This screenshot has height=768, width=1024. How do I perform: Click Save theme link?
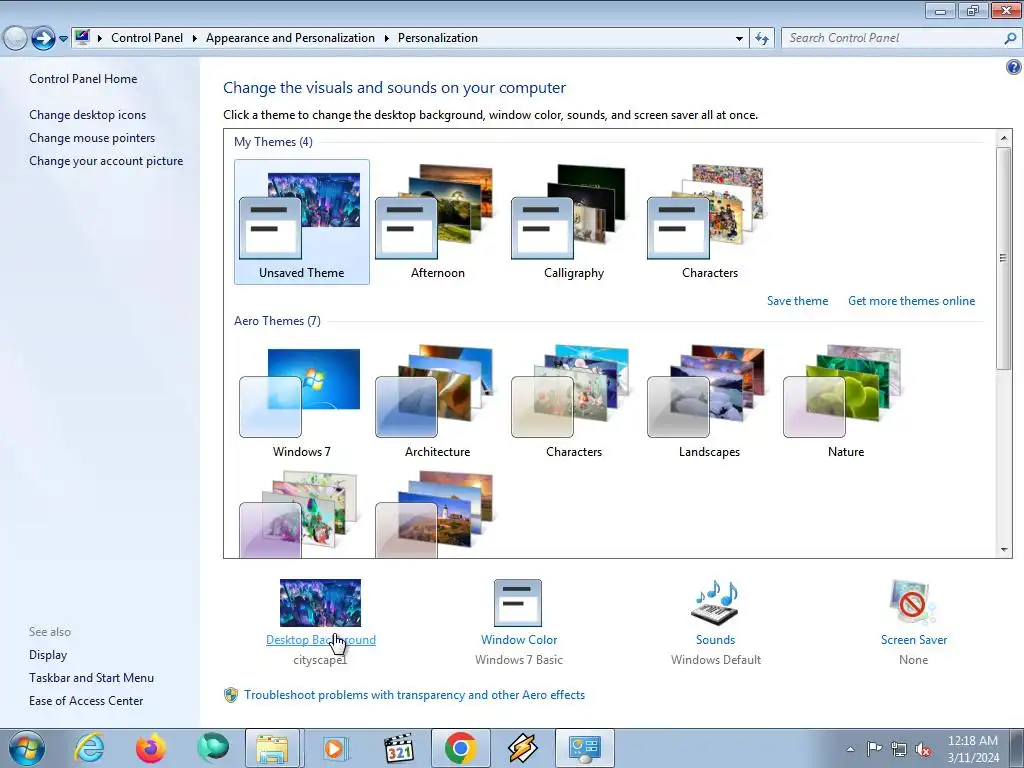pos(797,301)
